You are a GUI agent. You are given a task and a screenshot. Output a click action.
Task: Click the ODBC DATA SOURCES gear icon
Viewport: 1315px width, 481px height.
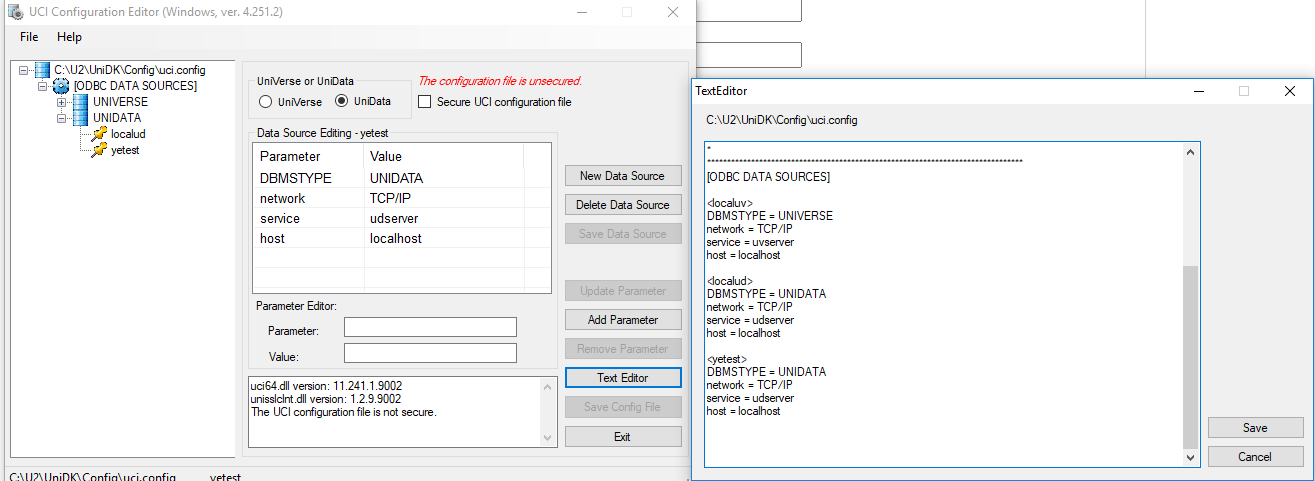click(x=61, y=86)
